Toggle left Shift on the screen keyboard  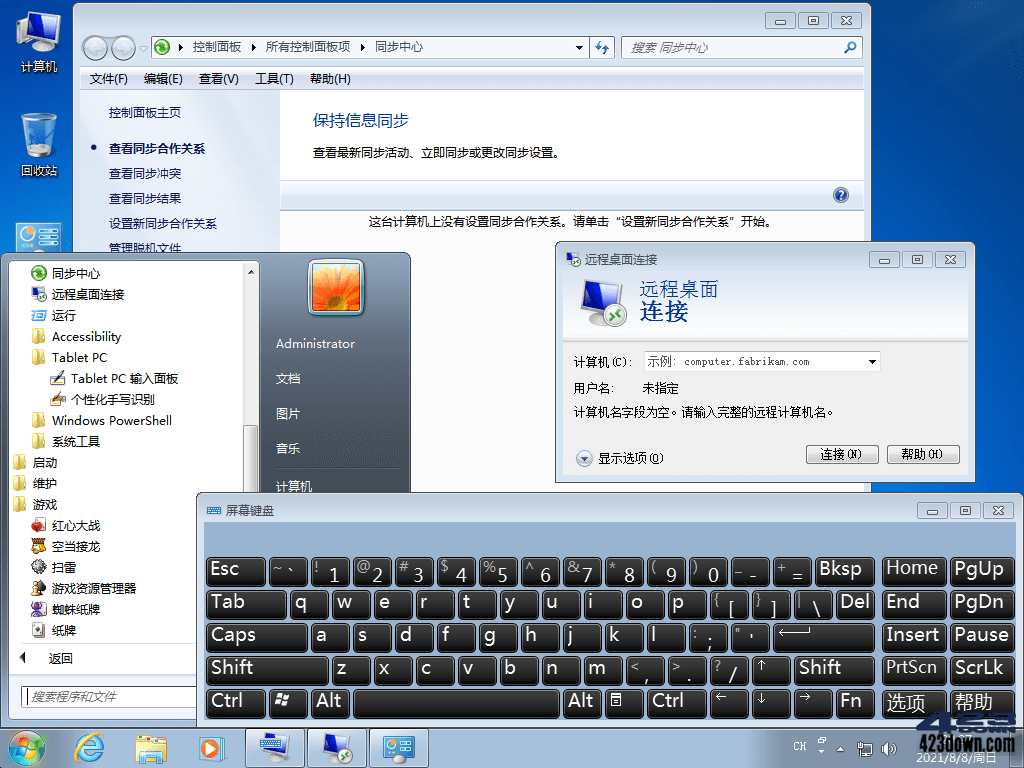tap(266, 668)
